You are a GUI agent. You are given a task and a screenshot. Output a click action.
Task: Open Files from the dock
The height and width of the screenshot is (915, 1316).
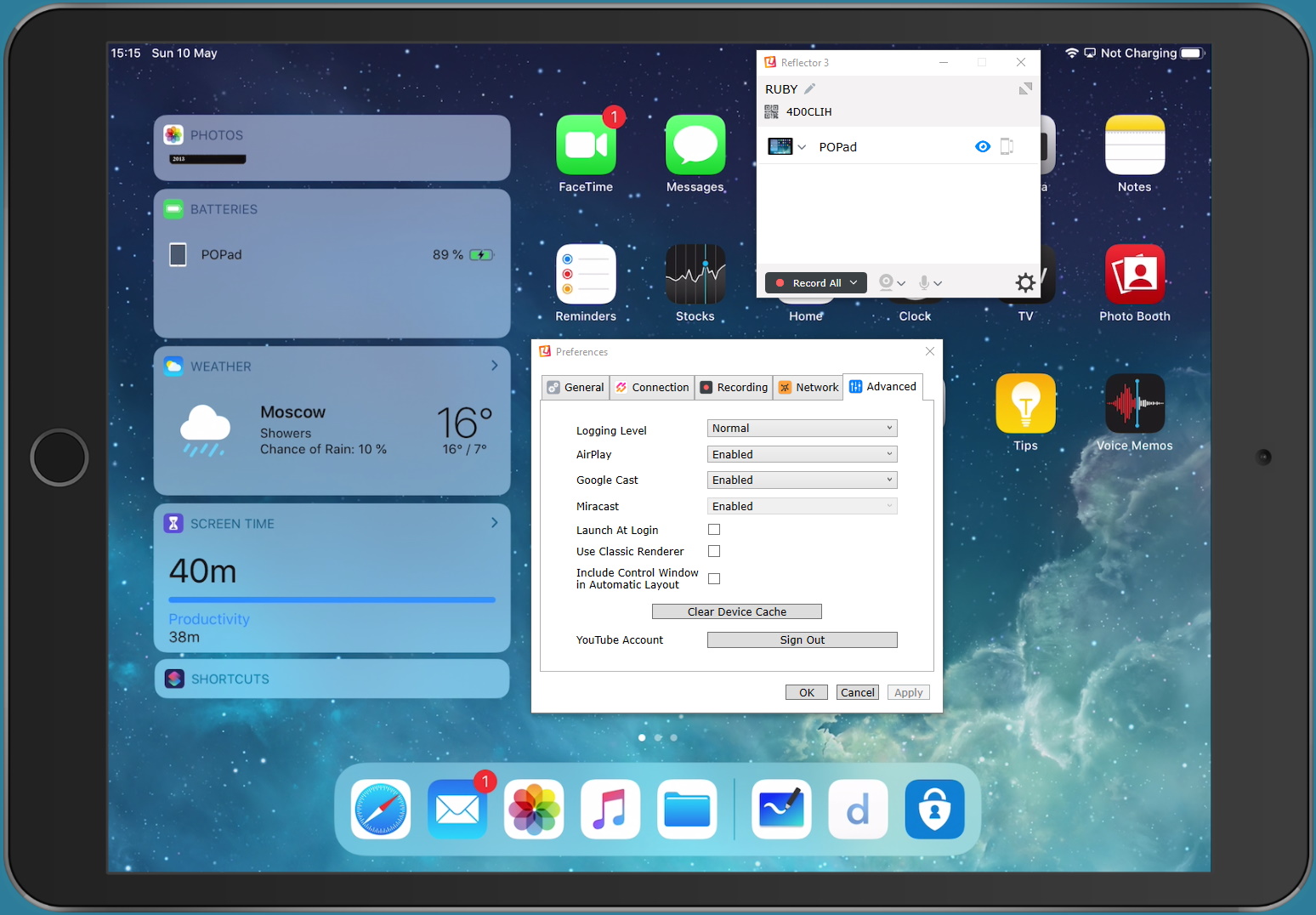click(x=687, y=810)
